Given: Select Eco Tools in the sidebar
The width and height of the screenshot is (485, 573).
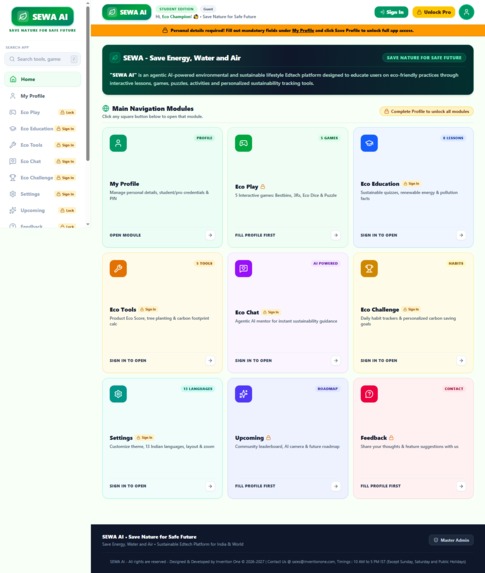Looking at the screenshot, I should (42, 145).
